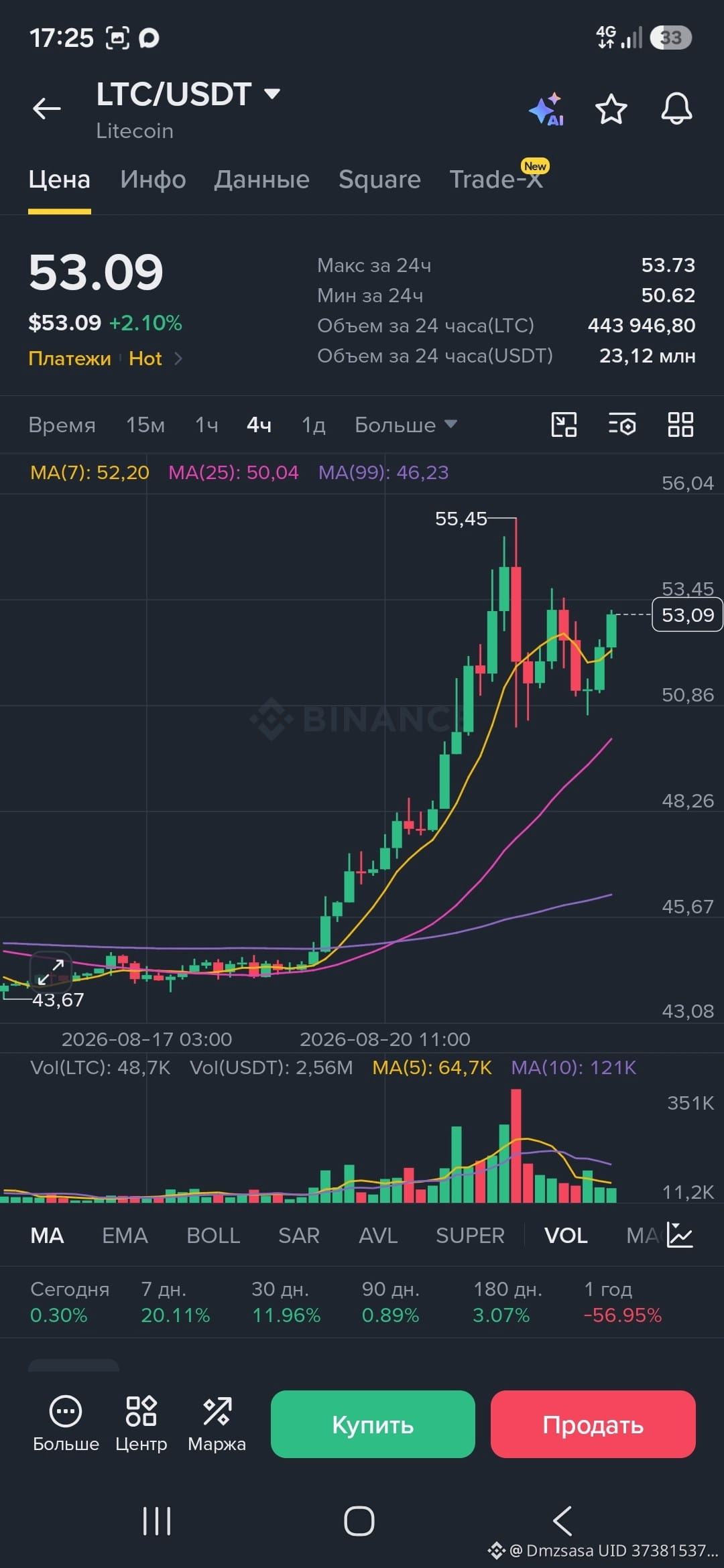Tap Android recent apps button

[x=157, y=1521]
